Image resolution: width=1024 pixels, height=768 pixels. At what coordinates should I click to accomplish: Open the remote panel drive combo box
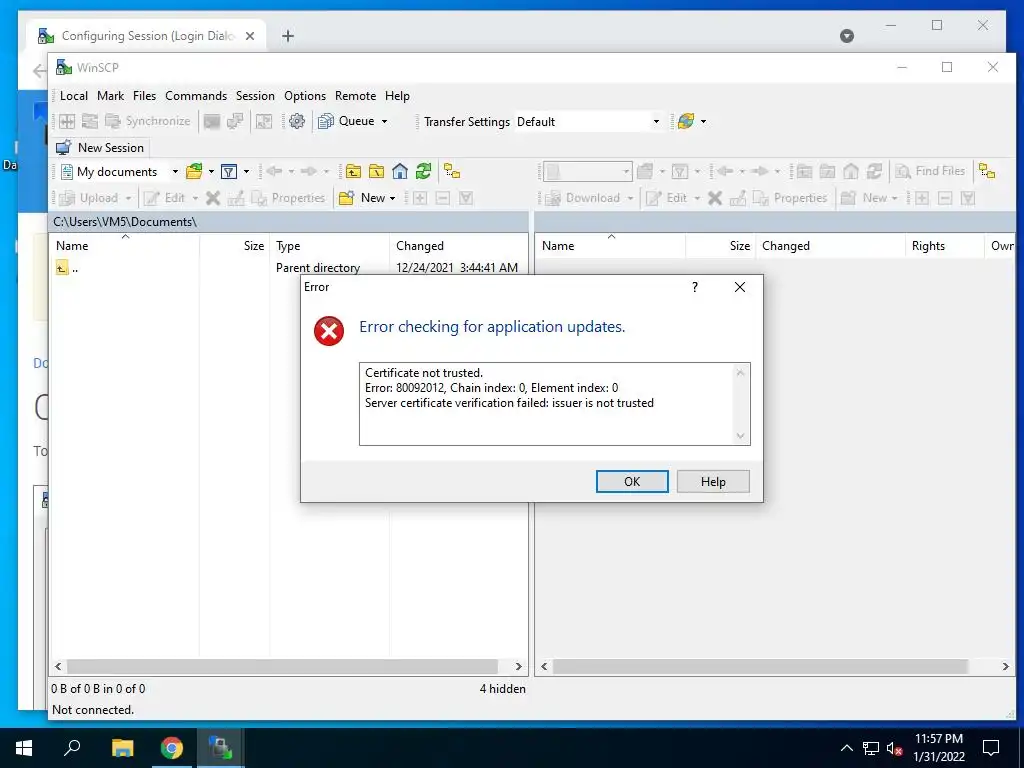pyautogui.click(x=587, y=172)
